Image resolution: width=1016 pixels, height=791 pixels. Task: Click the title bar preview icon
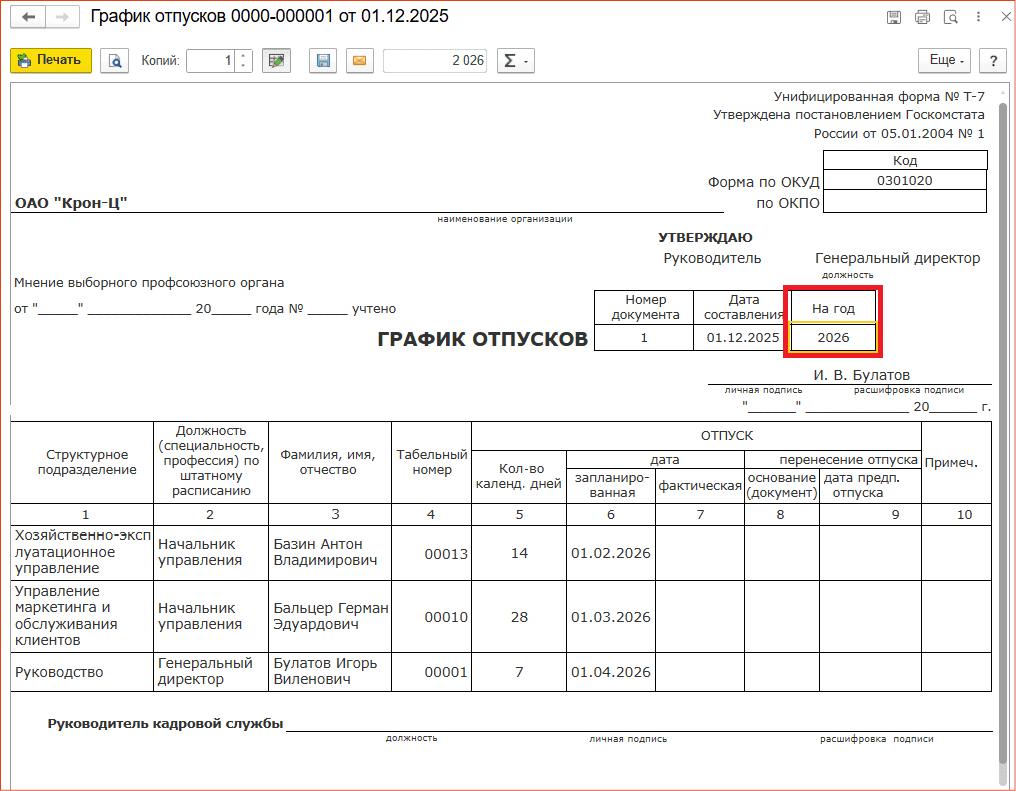[950, 17]
